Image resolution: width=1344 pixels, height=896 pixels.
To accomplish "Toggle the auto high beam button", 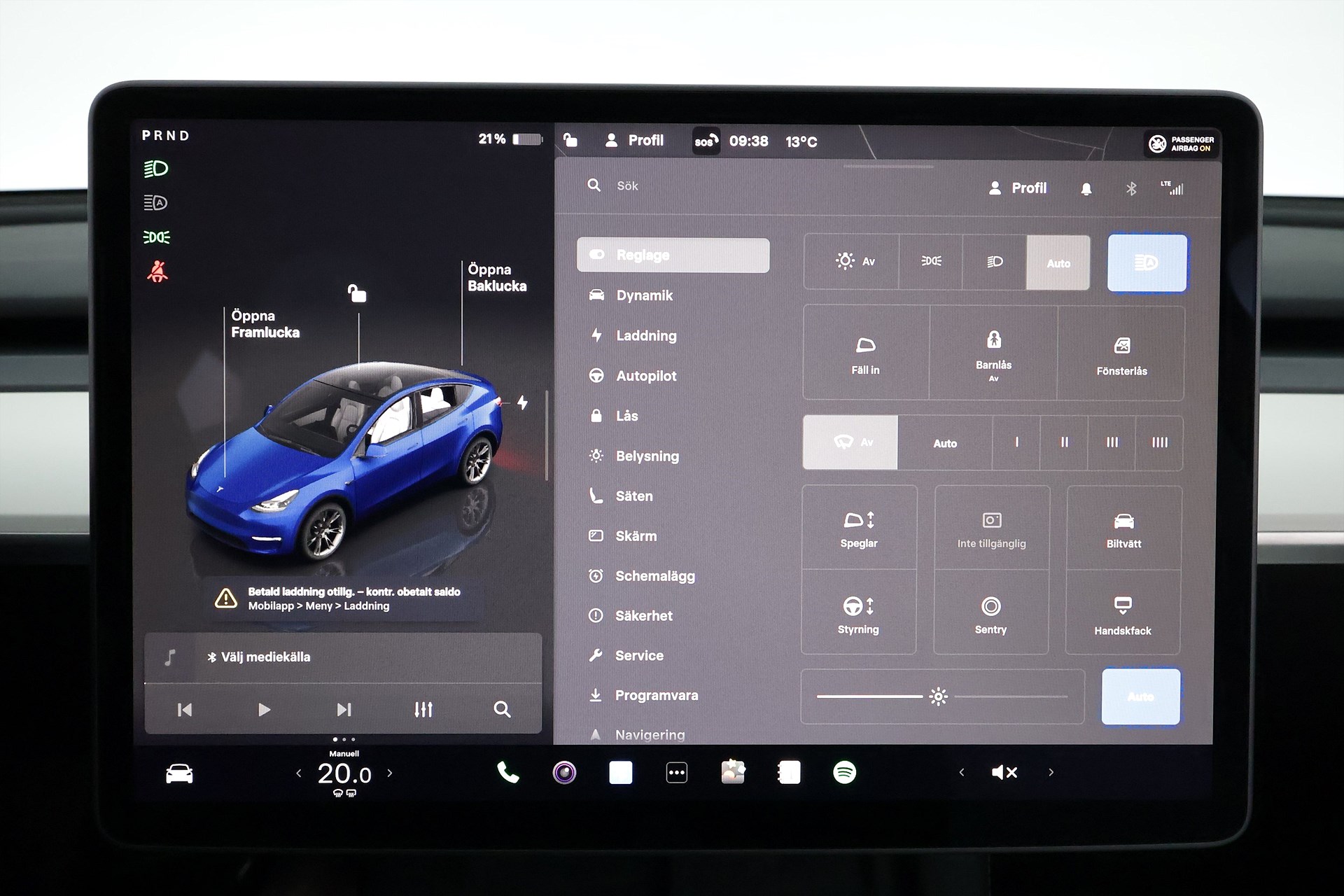I will [x=1147, y=262].
